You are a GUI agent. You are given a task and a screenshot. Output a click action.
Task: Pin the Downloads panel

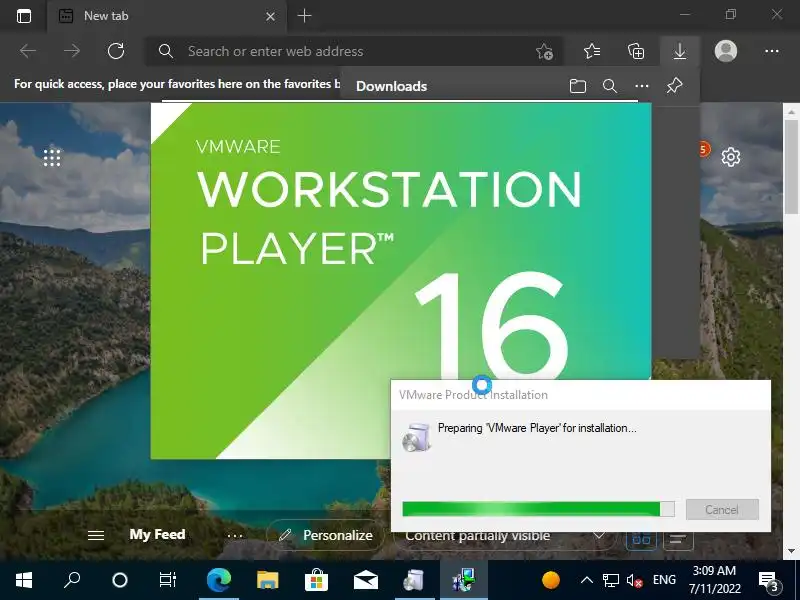(674, 85)
